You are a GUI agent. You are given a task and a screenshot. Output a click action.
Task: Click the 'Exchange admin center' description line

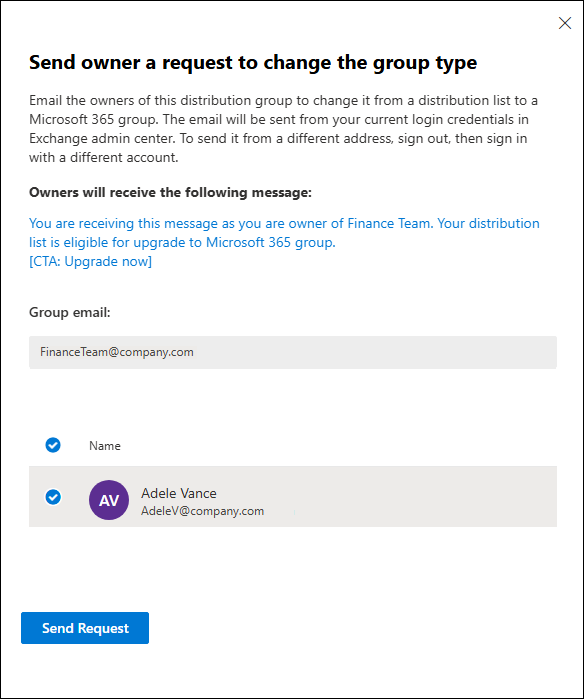278,139
